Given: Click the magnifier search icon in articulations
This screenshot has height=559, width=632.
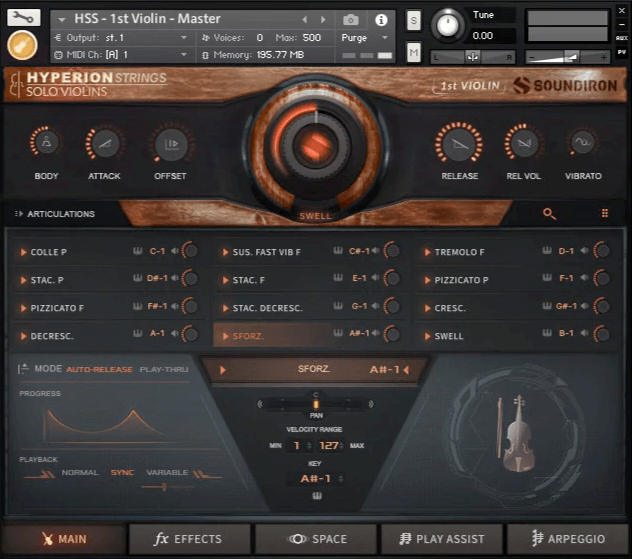Looking at the screenshot, I should point(549,214).
